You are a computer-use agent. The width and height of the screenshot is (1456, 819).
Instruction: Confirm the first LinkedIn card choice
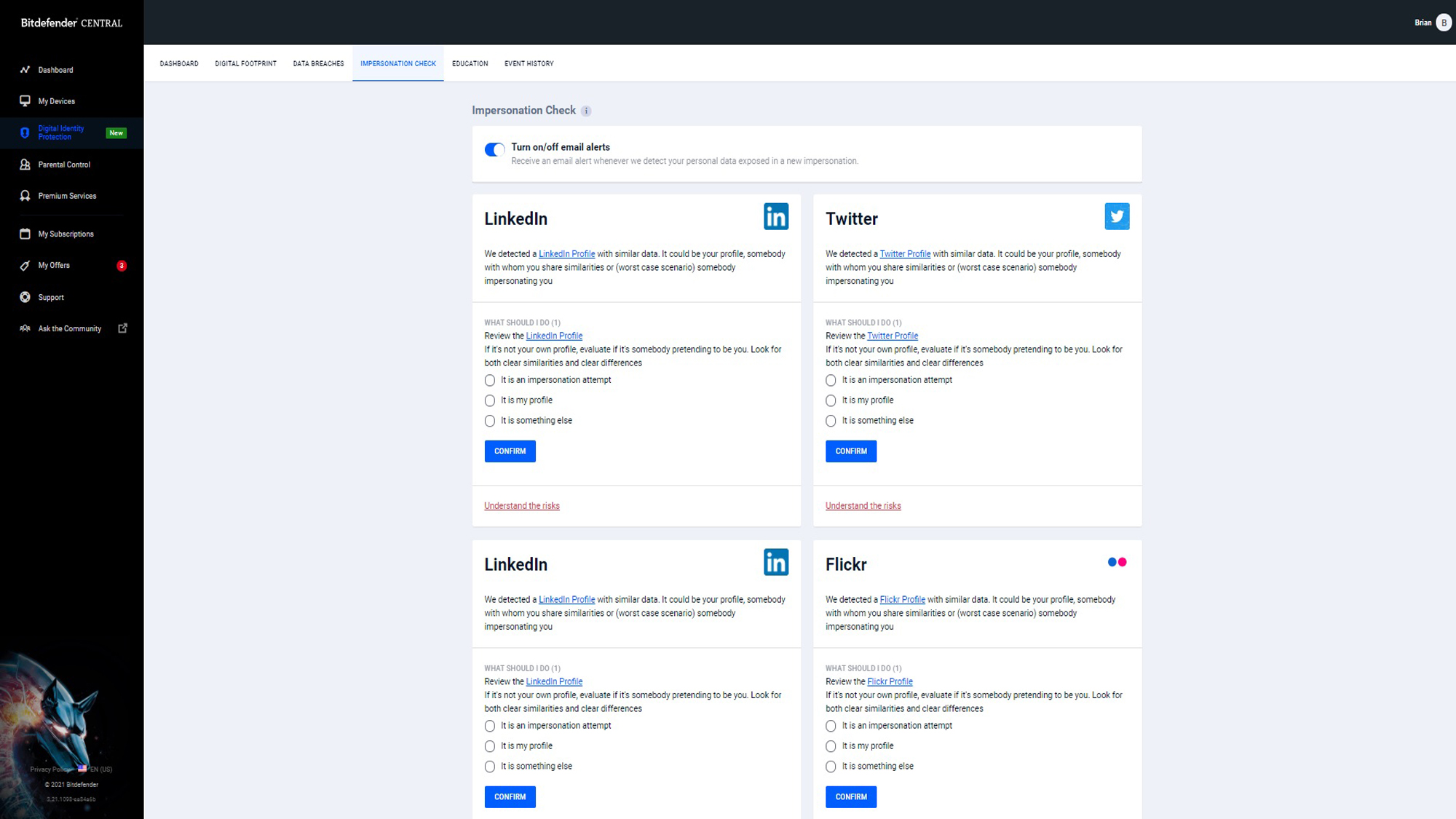tap(510, 451)
